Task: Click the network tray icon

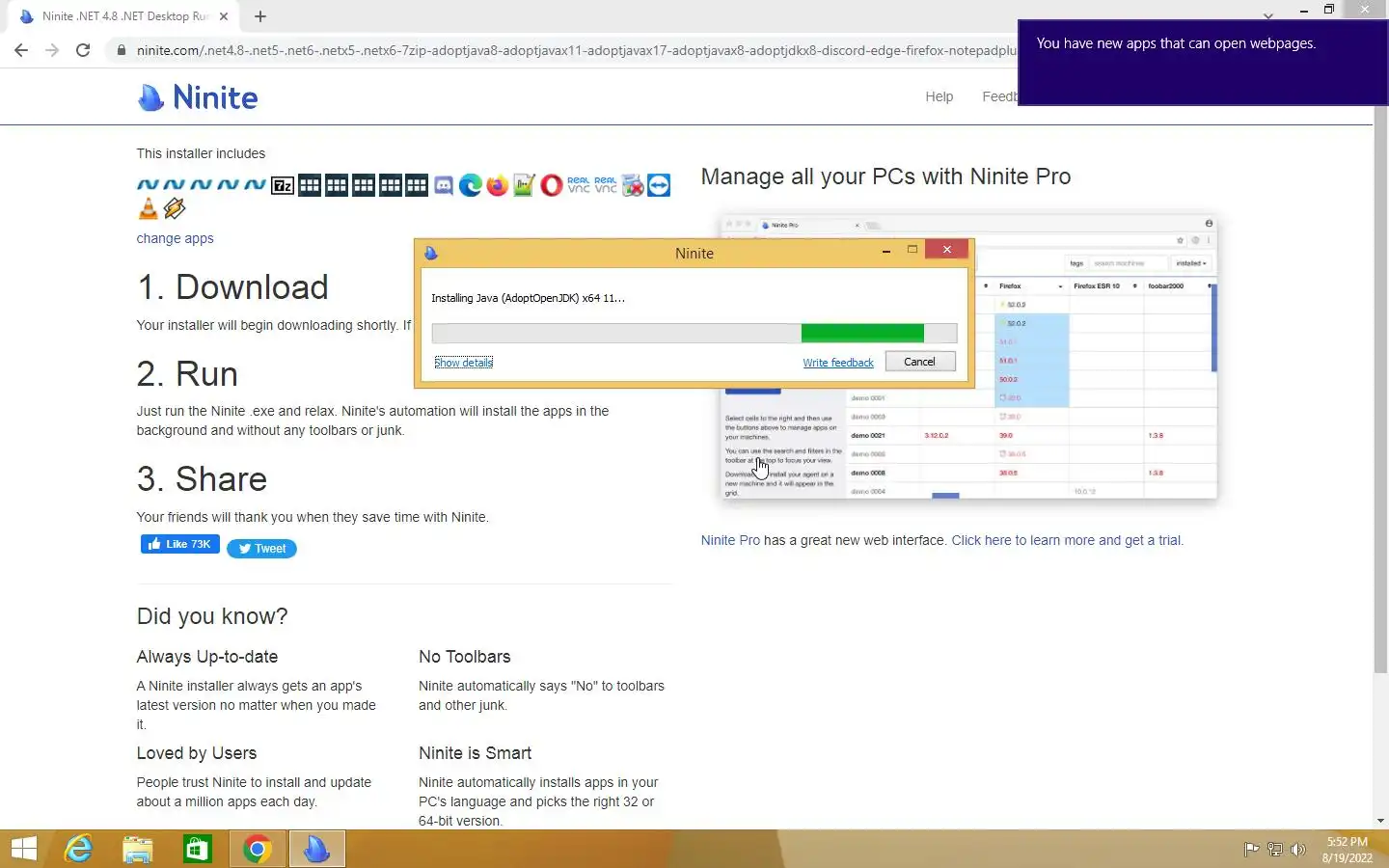Action: pyautogui.click(x=1275, y=850)
